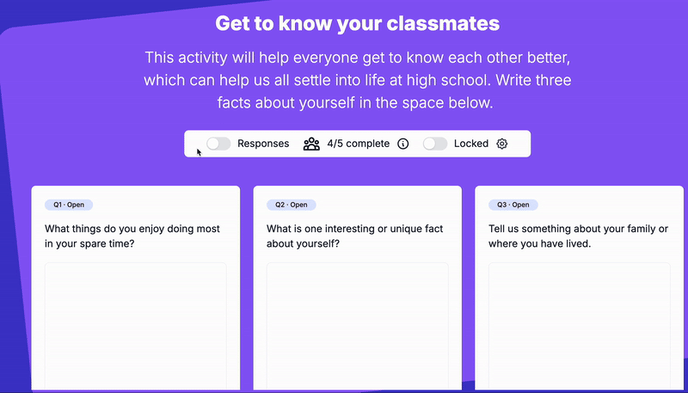Screen dimensions: 688x393
Task: Click the 4/5 complete status text
Action: coord(358,143)
